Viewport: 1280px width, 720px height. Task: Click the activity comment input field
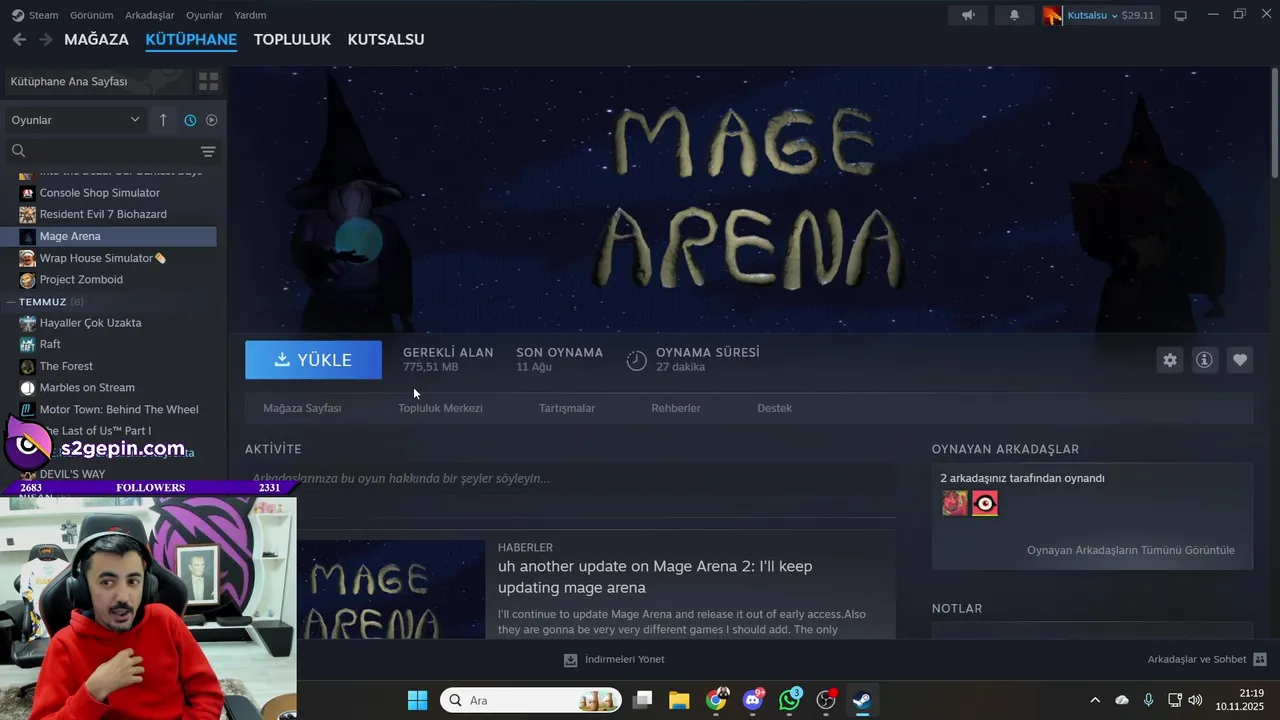(570, 478)
